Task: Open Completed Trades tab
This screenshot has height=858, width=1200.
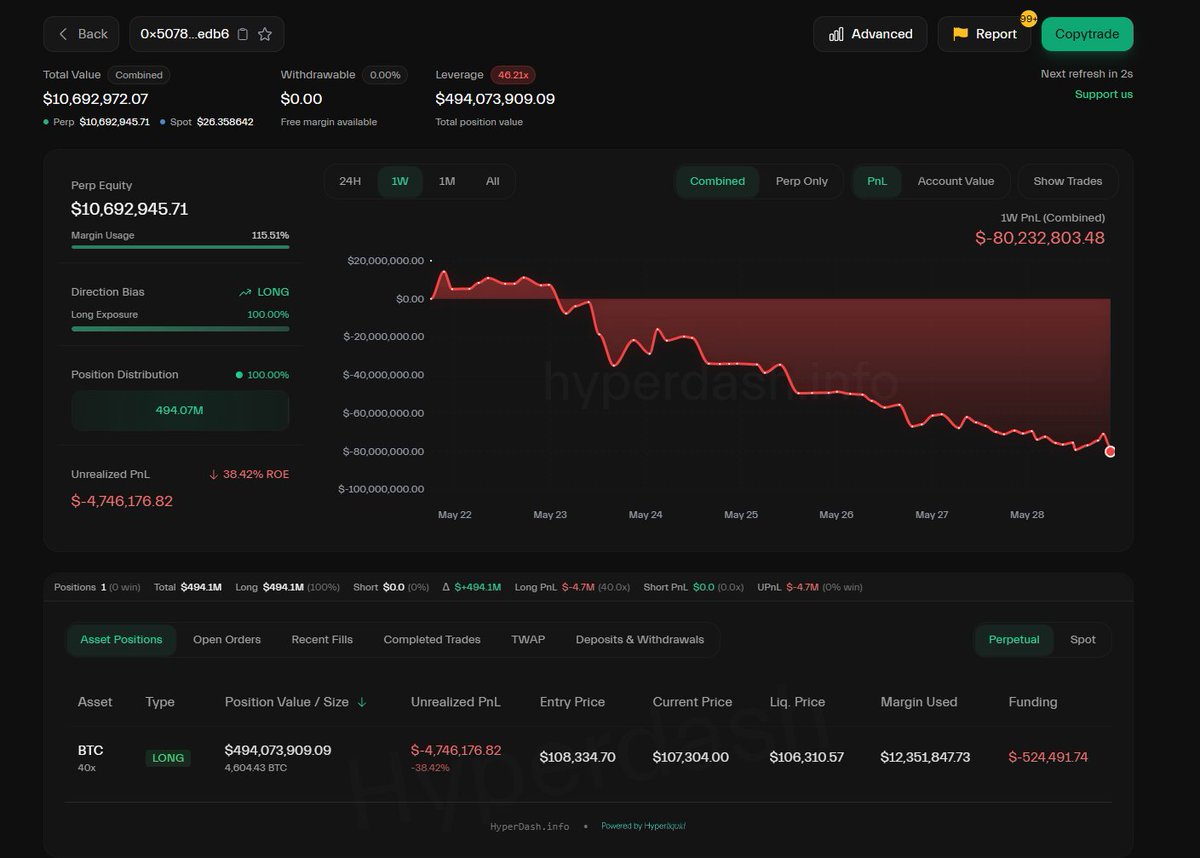Action: pos(432,639)
